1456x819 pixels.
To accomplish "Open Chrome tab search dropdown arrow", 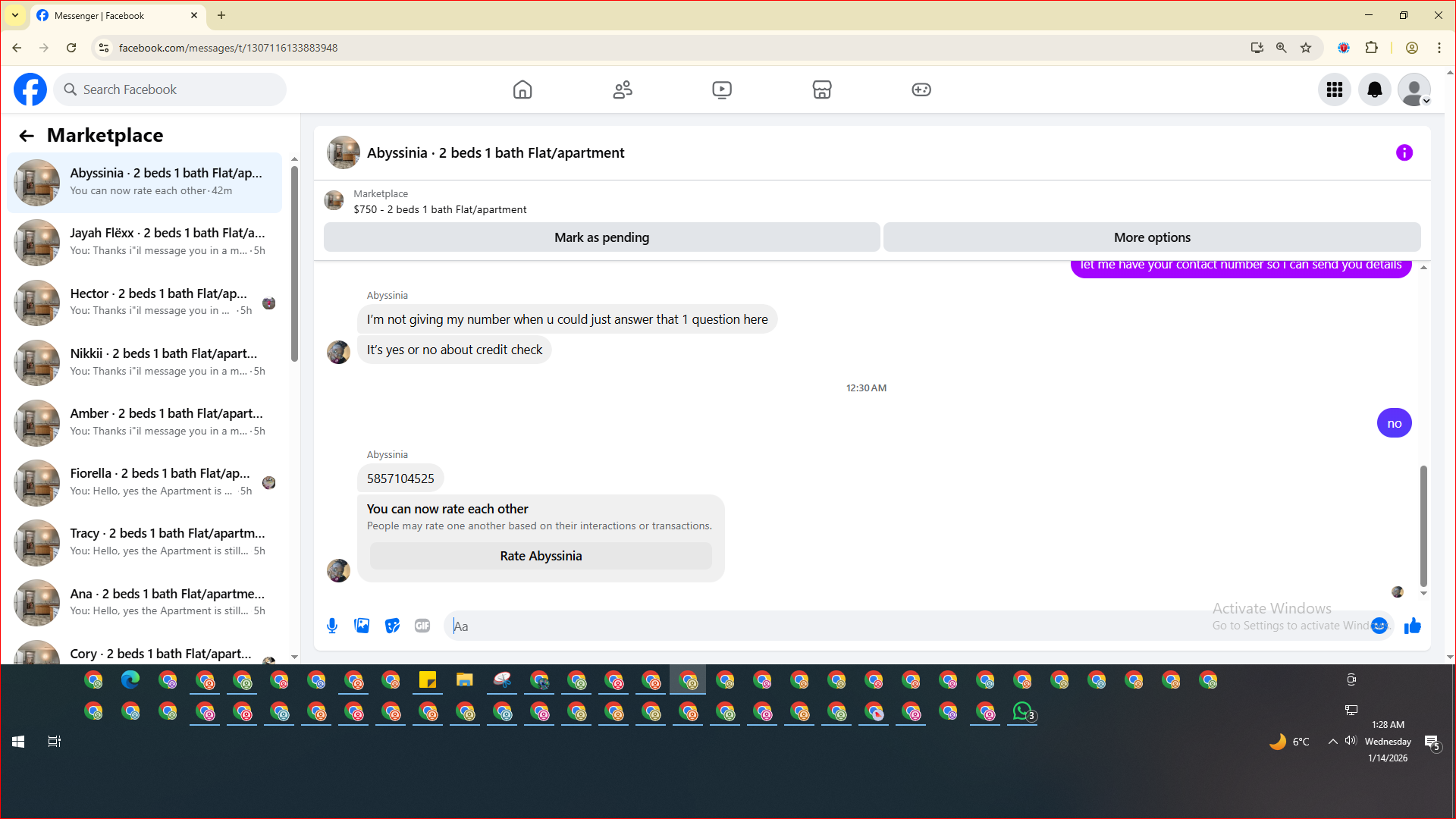I will pos(15,15).
